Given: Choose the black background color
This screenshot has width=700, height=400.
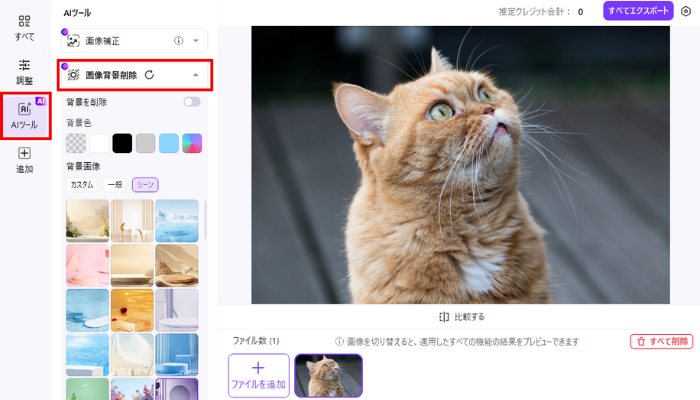Looking at the screenshot, I should click(122, 143).
